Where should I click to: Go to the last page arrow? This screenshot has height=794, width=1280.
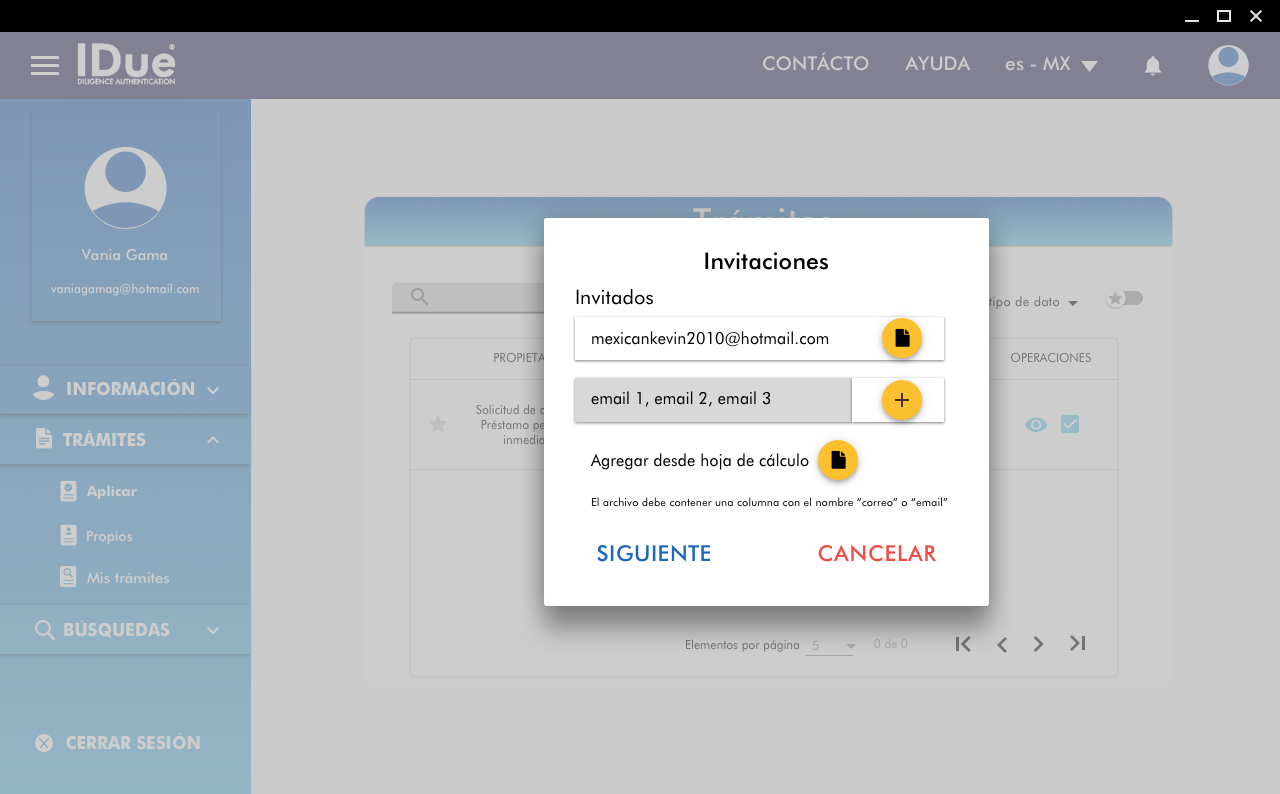(1077, 644)
